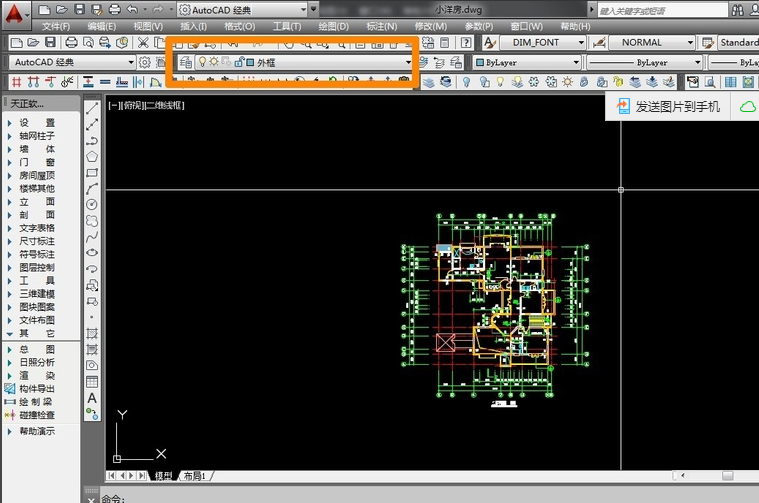759x503 pixels.
Task: Select the Table tool in draw toolbar
Action: pyautogui.click(x=92, y=381)
